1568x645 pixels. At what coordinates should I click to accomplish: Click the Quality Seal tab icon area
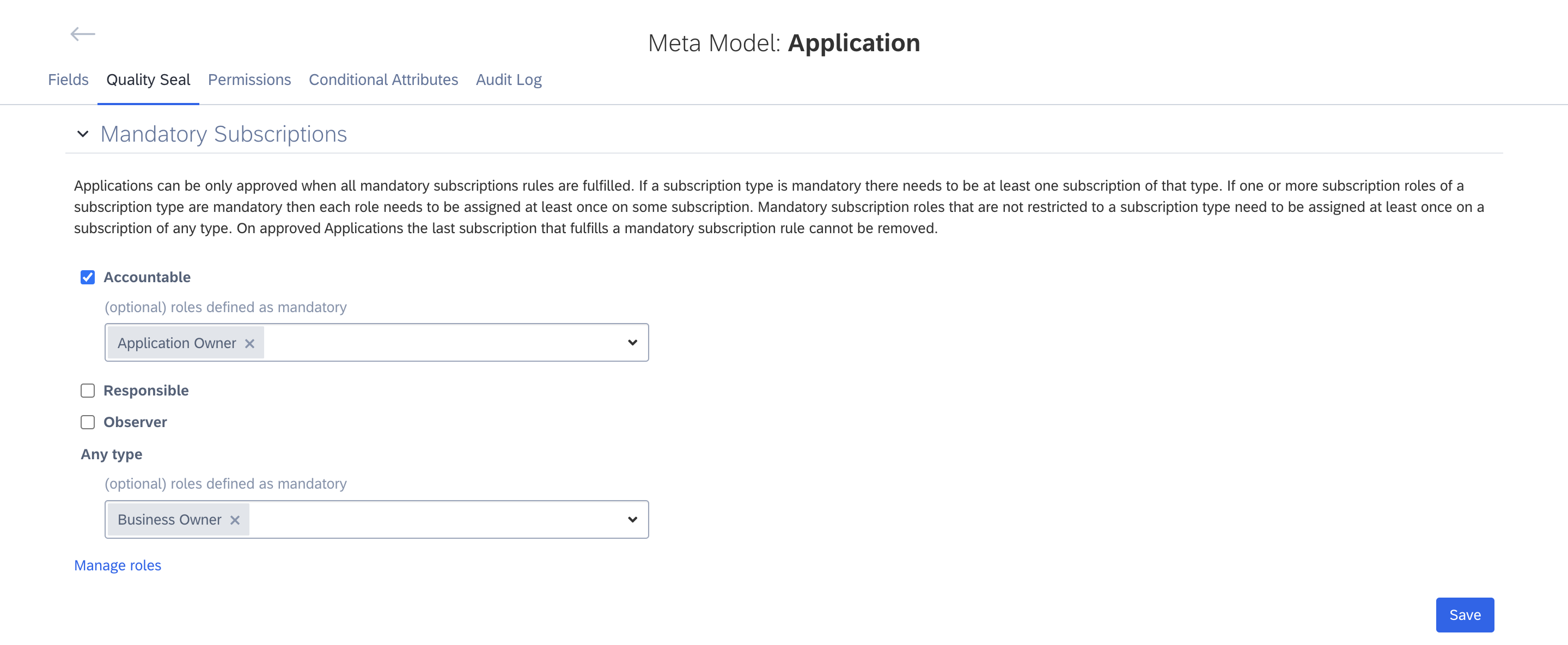point(148,79)
